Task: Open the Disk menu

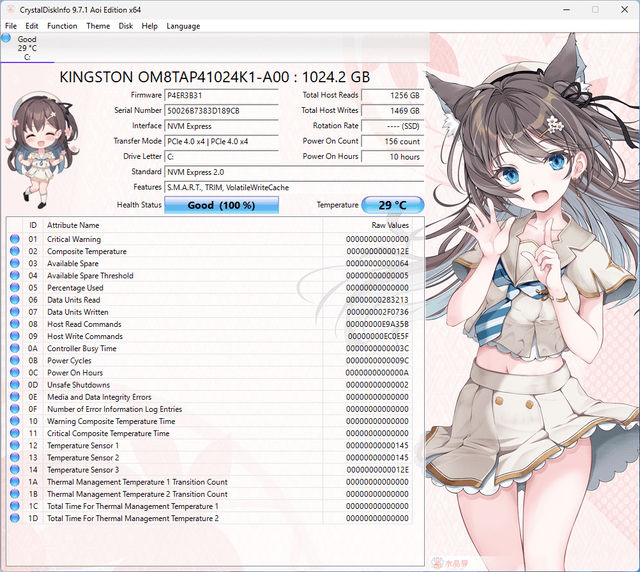Action: [x=126, y=26]
